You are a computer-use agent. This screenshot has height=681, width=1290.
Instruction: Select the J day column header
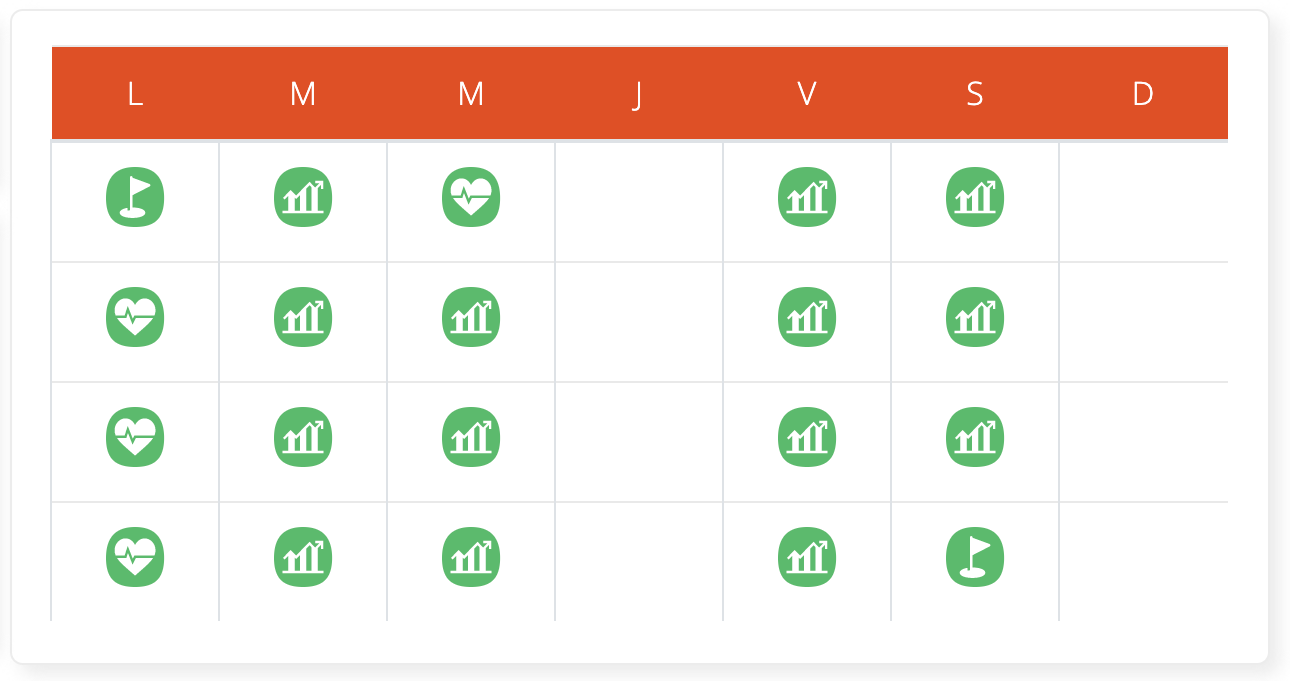point(639,94)
